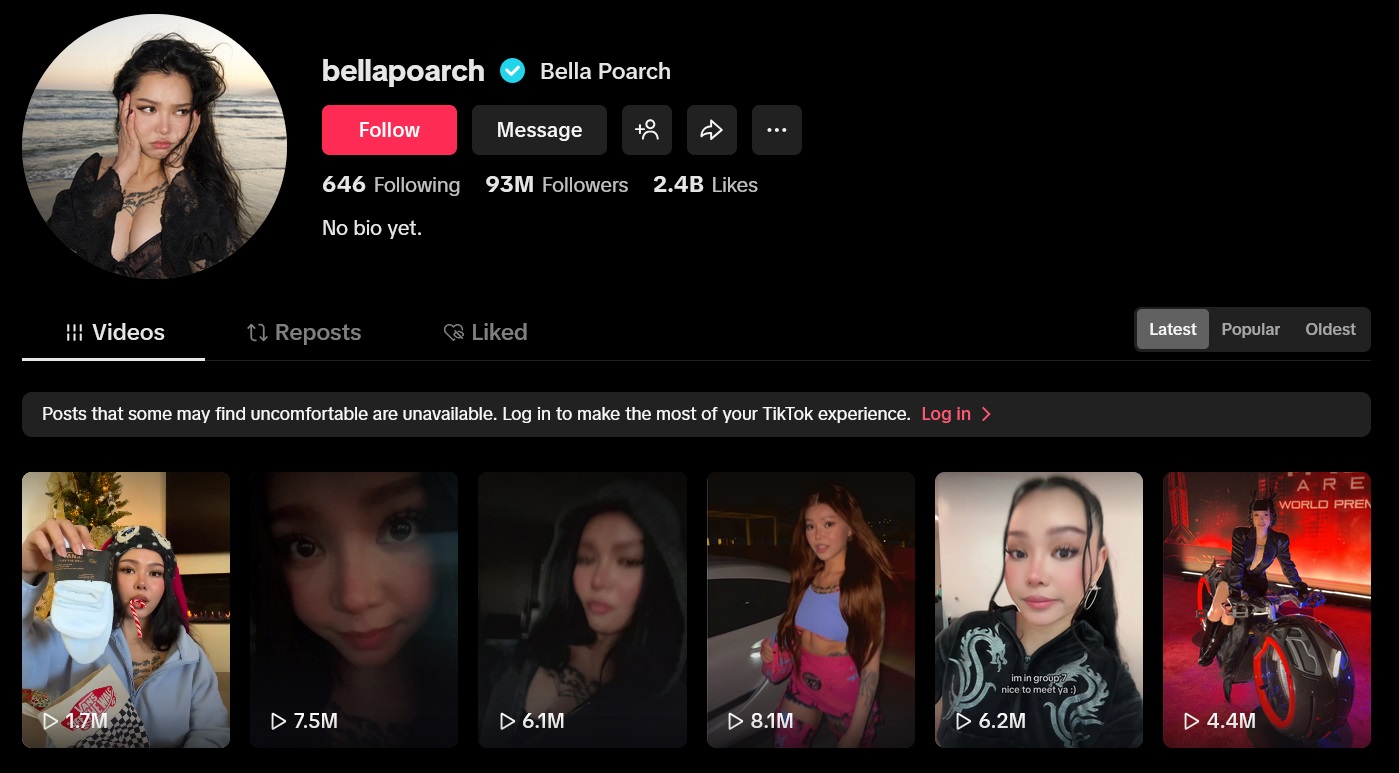This screenshot has width=1399, height=773.
Task: Click the Add friend icon
Action: pyautogui.click(x=647, y=130)
